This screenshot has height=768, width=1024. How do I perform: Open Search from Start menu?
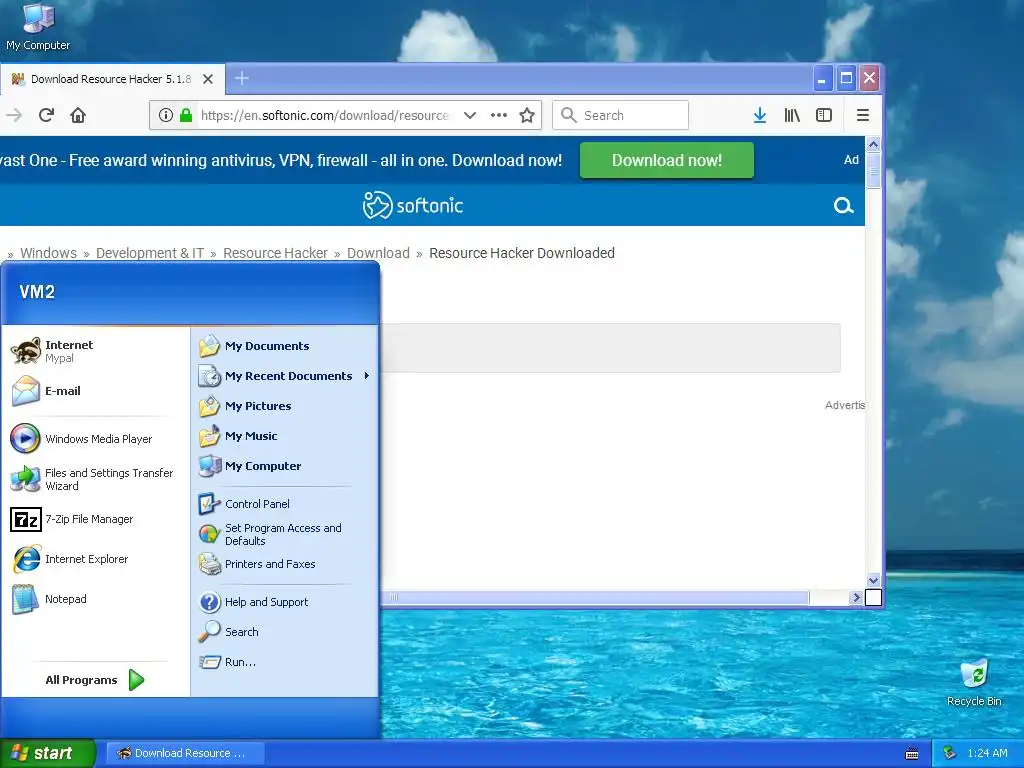click(284, 632)
